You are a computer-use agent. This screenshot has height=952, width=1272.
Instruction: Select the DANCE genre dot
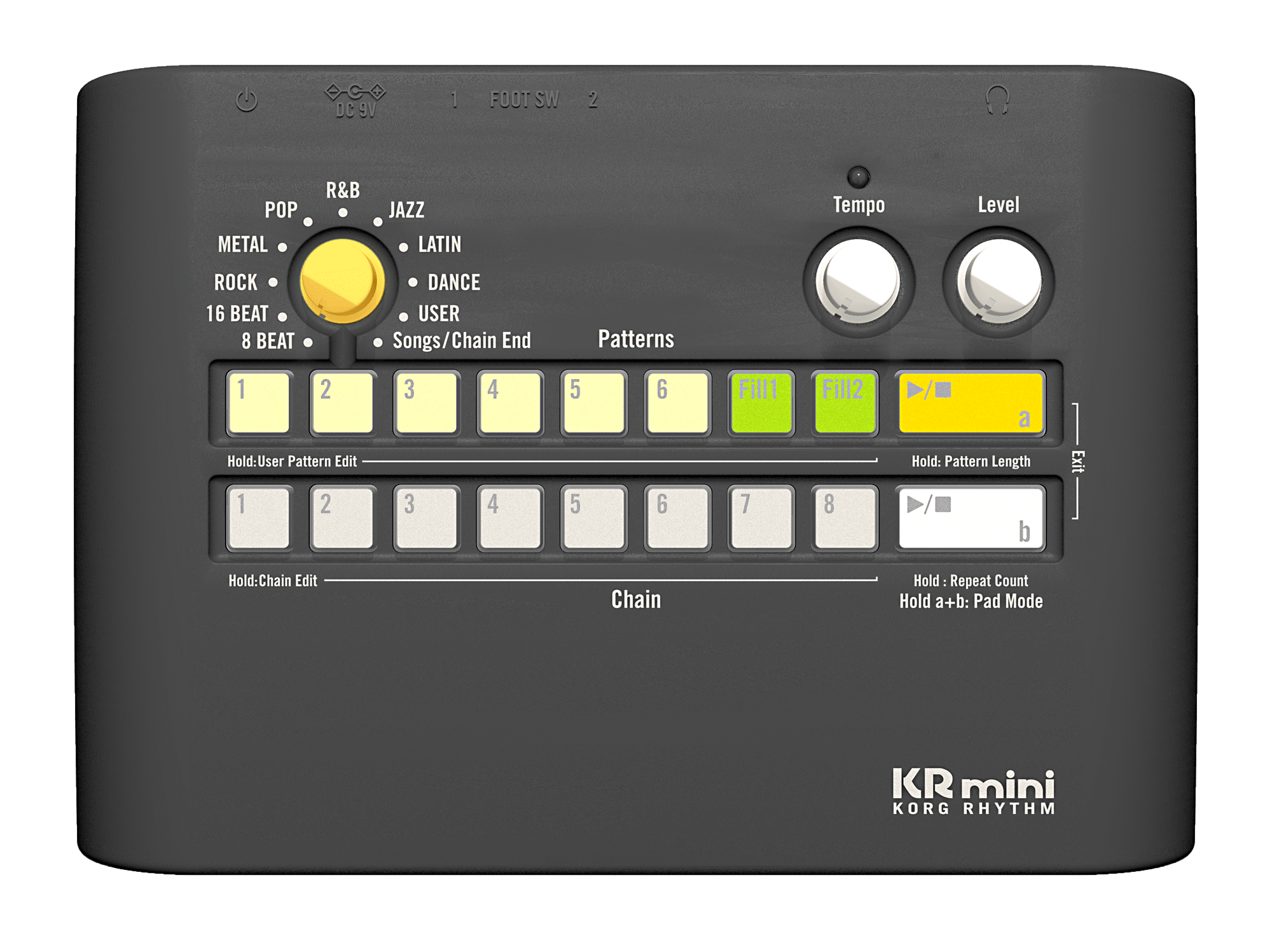pyautogui.click(x=413, y=282)
